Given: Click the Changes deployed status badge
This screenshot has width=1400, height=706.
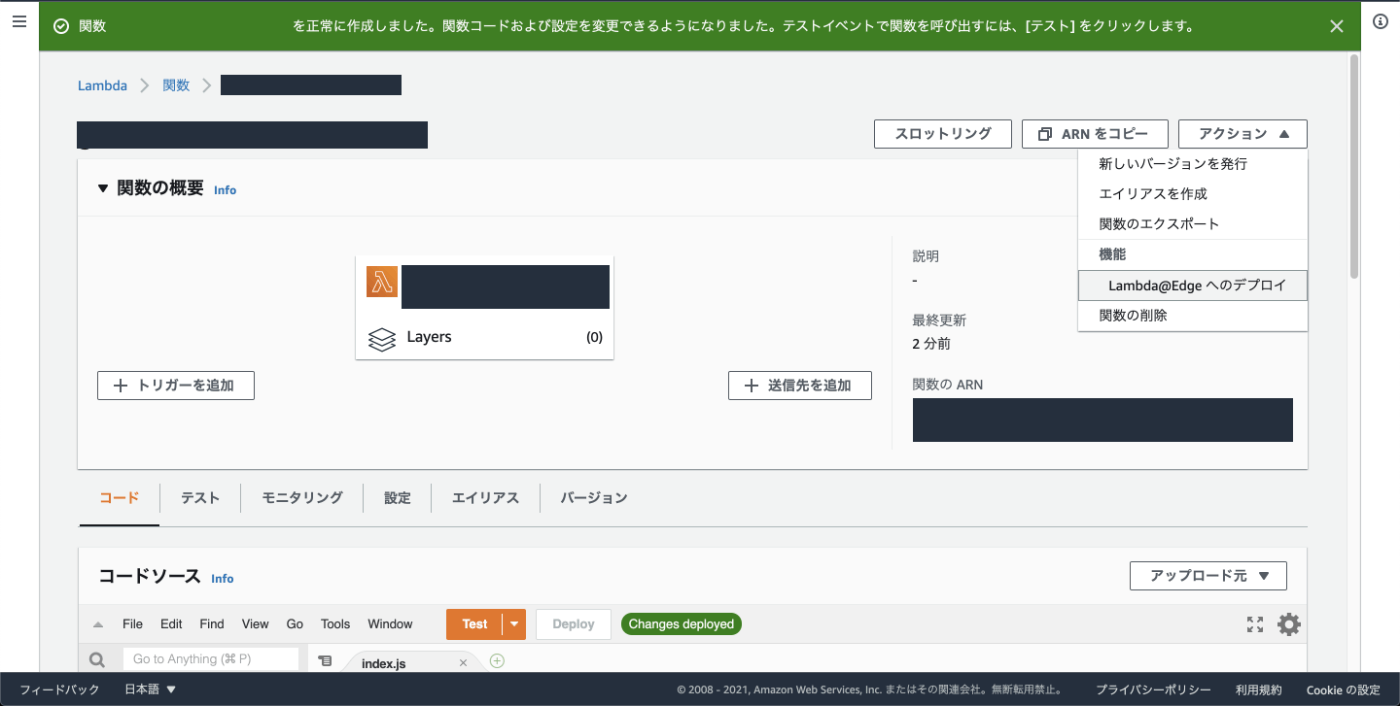Looking at the screenshot, I should pyautogui.click(x=681, y=624).
